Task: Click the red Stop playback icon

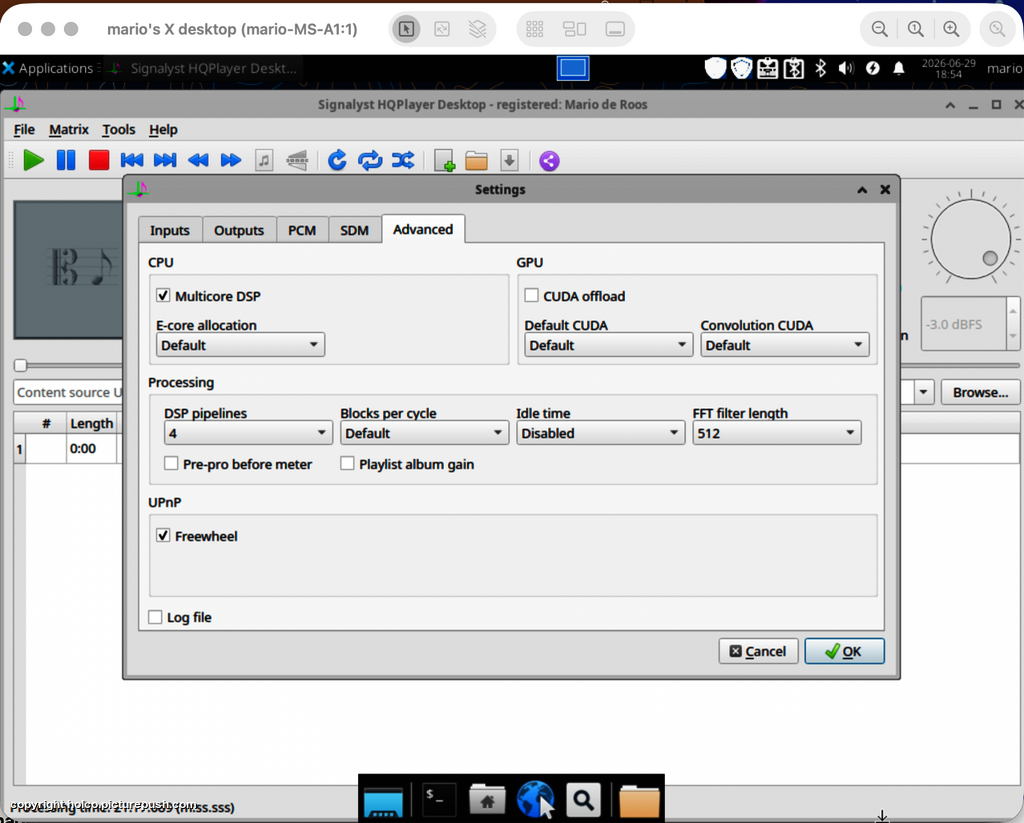Action: click(99, 160)
